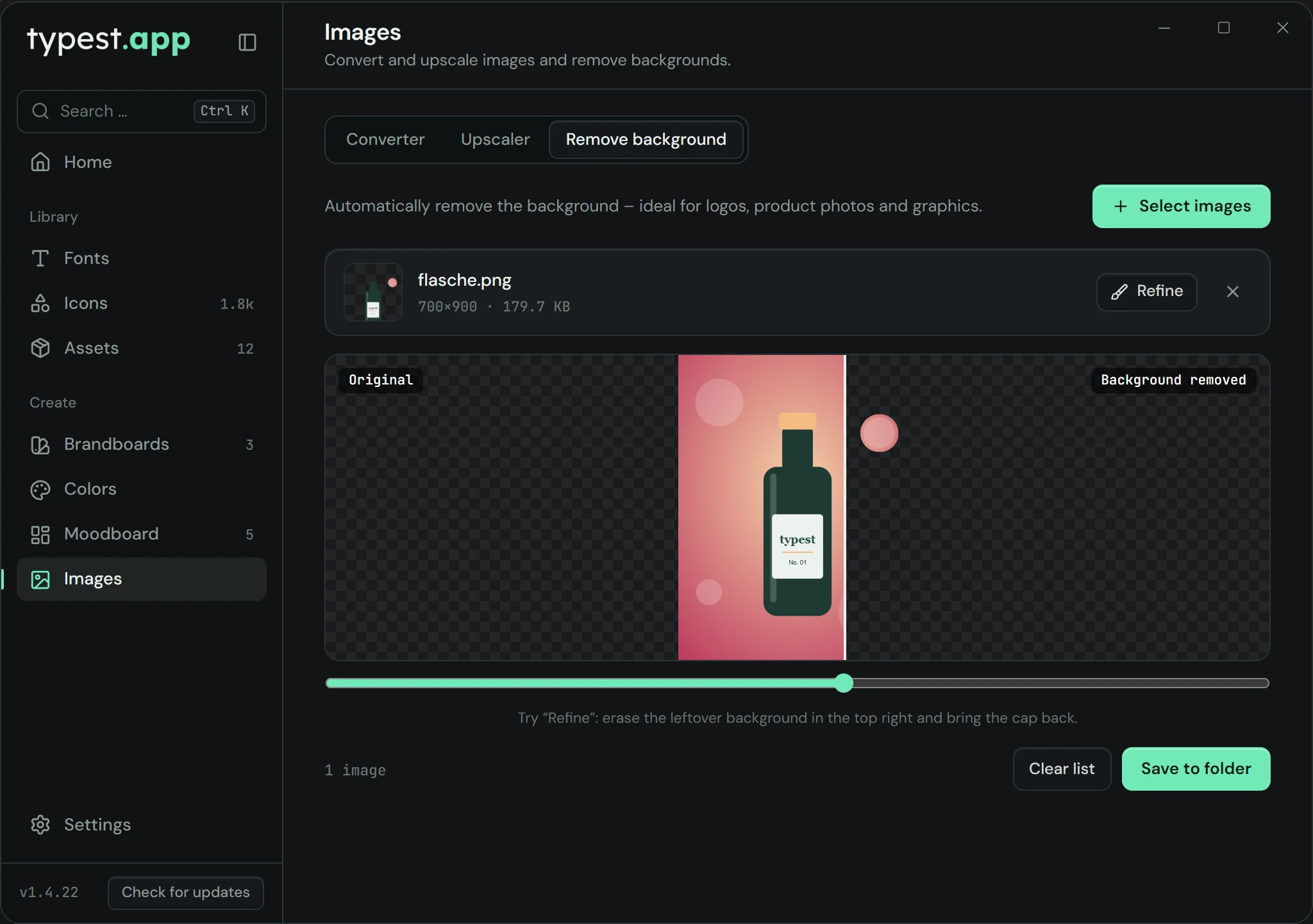
Task: Click Check for updates
Action: (186, 893)
